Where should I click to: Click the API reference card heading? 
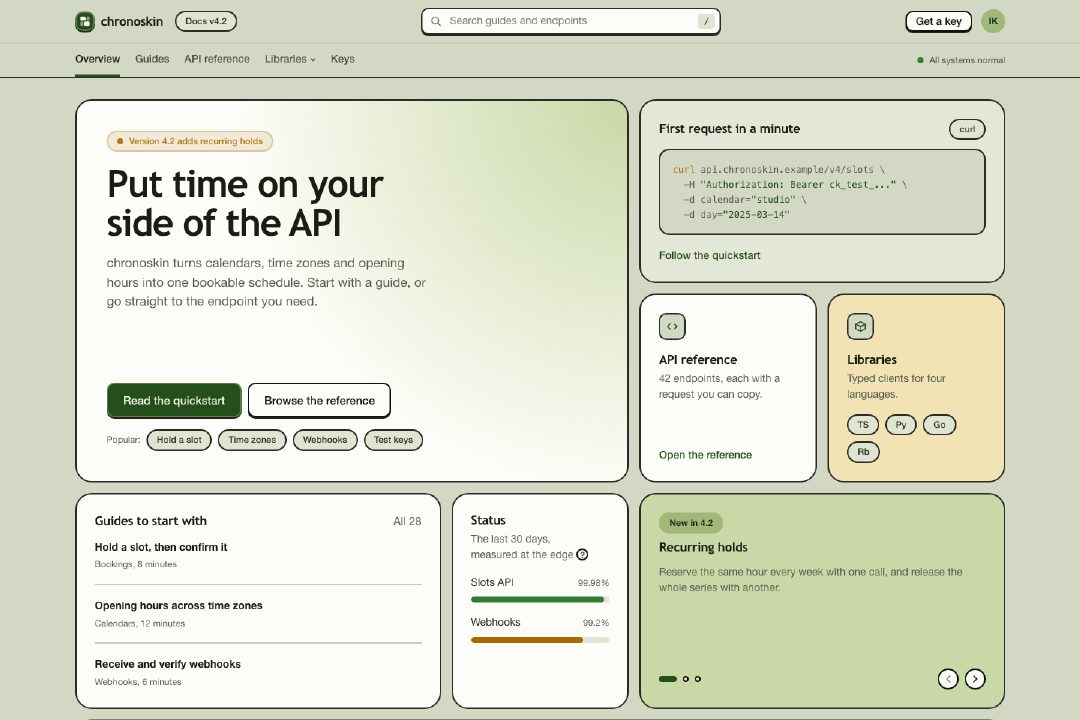coord(698,360)
